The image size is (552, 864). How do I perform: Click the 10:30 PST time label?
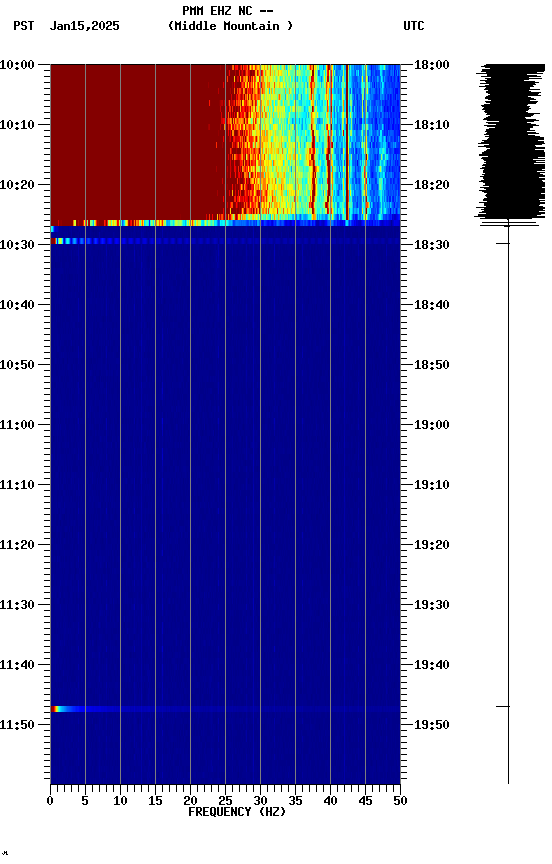point(17,245)
